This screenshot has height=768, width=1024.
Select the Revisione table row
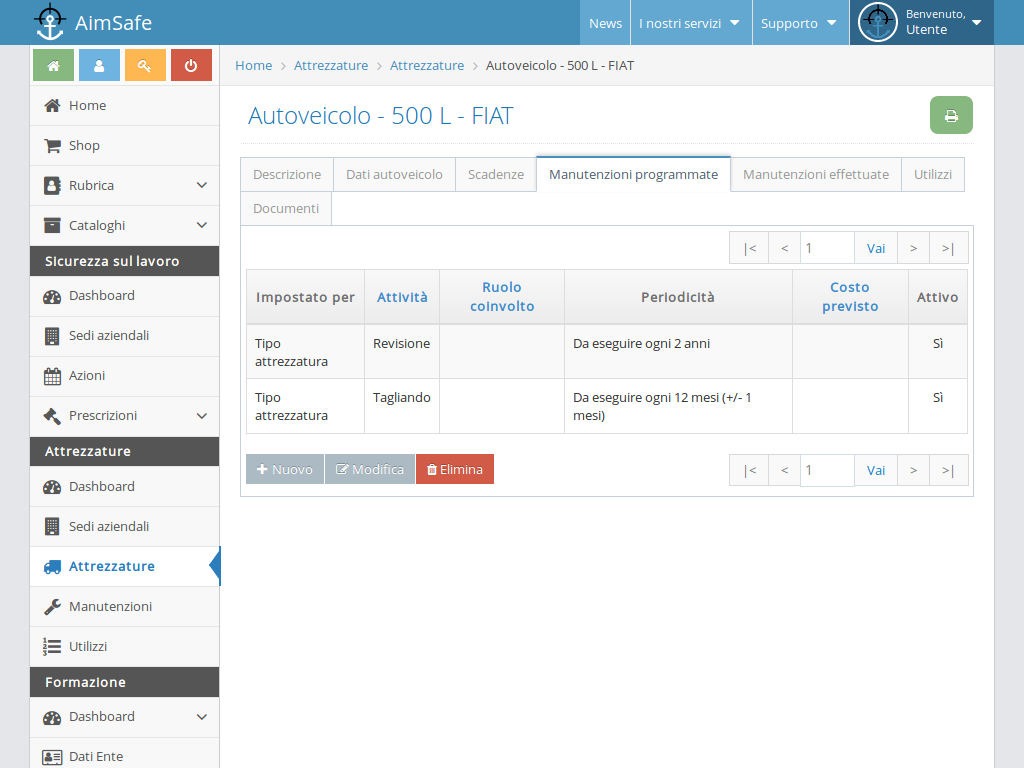tap(607, 352)
